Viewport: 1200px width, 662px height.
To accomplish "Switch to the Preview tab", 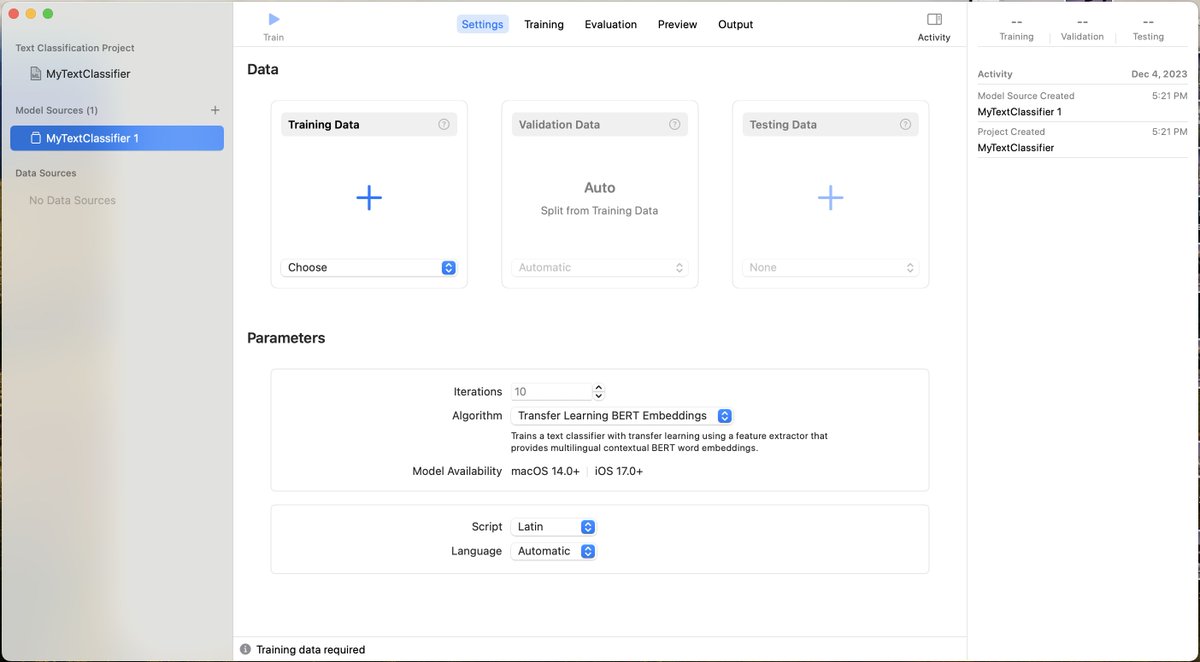I will pyautogui.click(x=678, y=24).
